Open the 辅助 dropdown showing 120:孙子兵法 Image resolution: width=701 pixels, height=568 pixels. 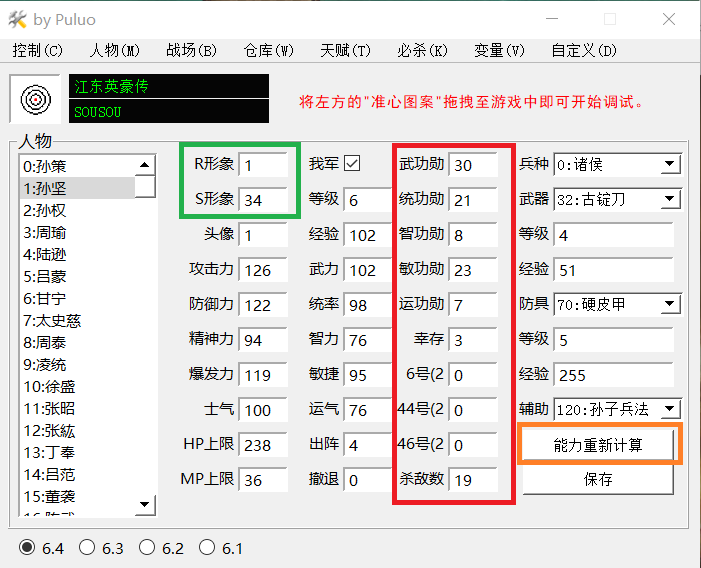click(x=617, y=409)
